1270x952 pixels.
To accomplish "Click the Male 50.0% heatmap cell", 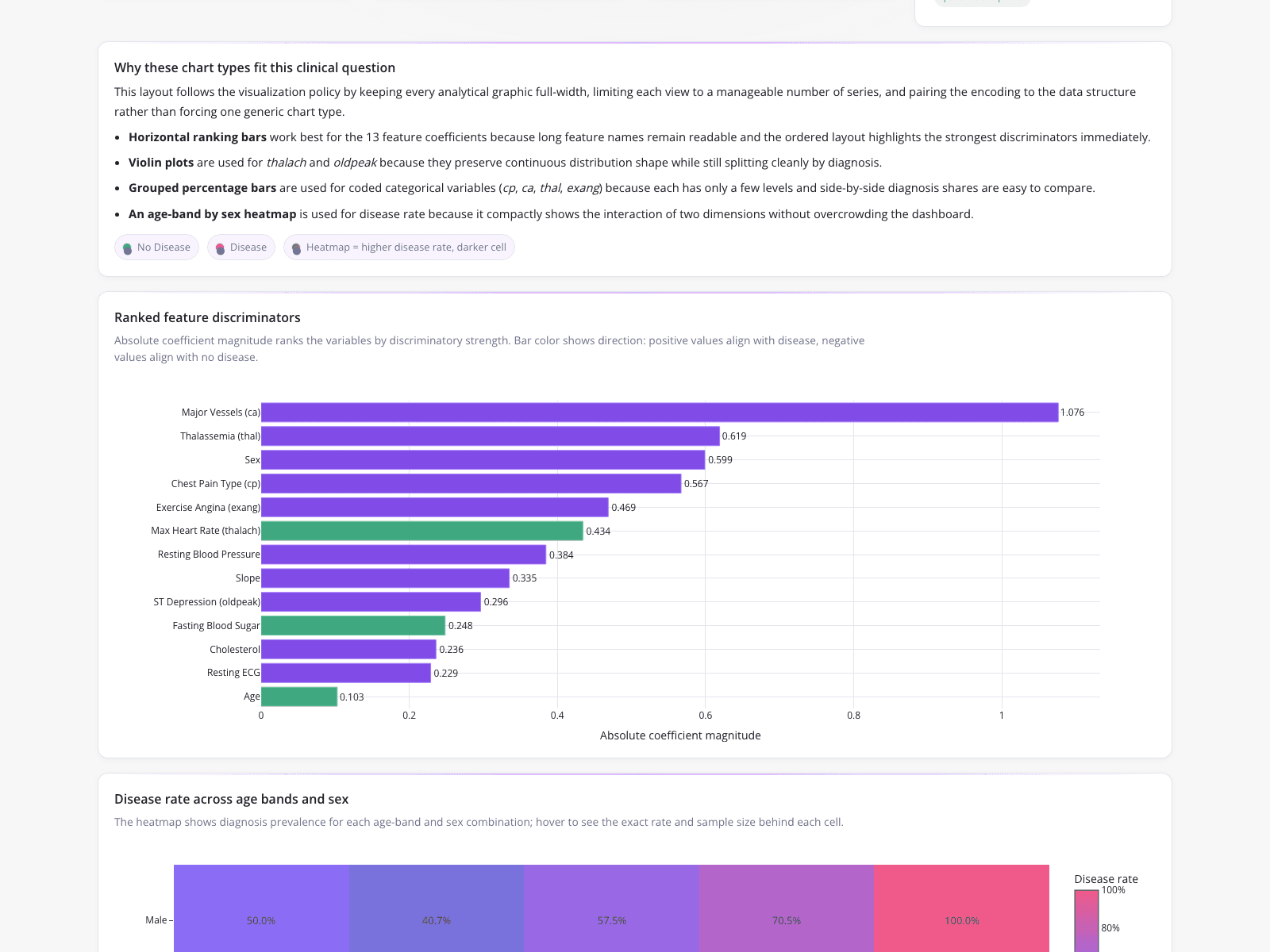I will pos(261,908).
